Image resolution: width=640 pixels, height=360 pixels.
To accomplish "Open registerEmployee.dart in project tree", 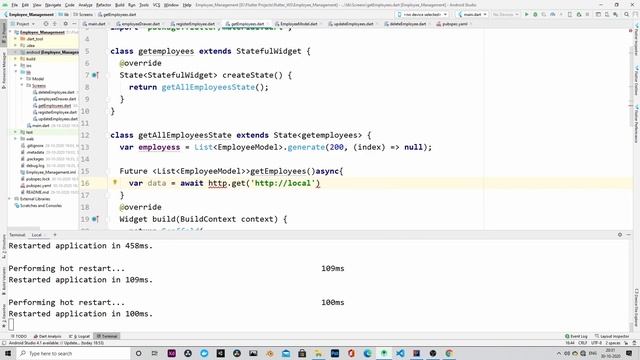I will 57,112.
